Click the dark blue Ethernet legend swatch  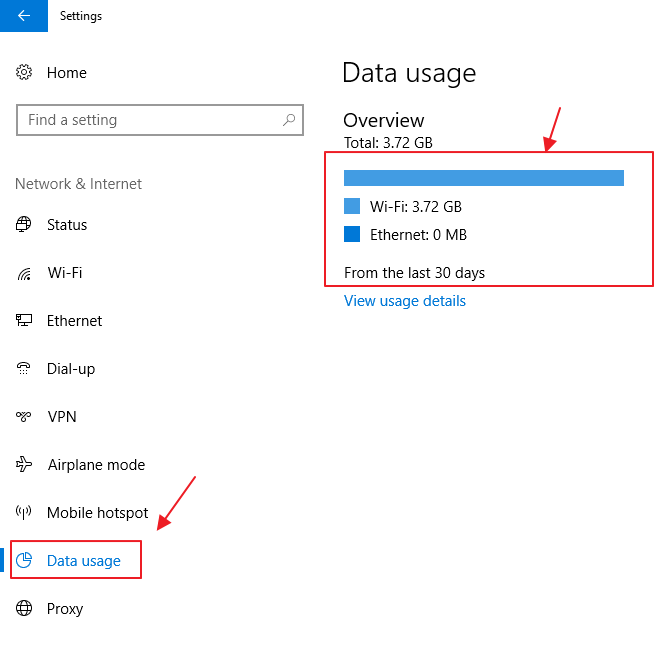pos(352,235)
